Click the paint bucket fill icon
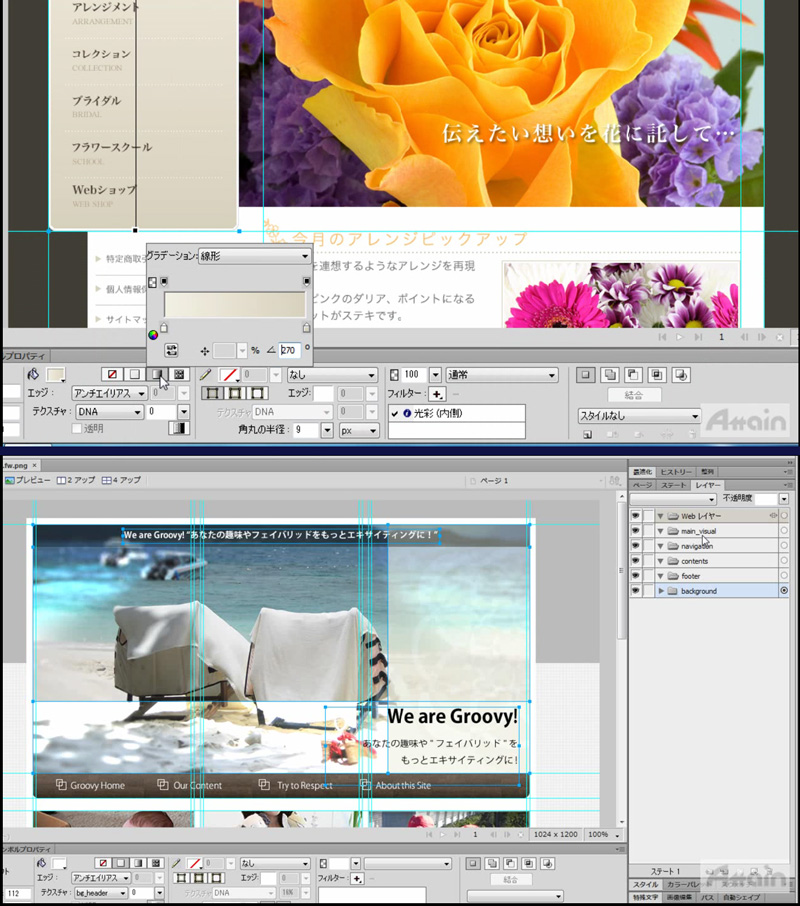Viewport: 800px width, 906px height. tap(33, 375)
